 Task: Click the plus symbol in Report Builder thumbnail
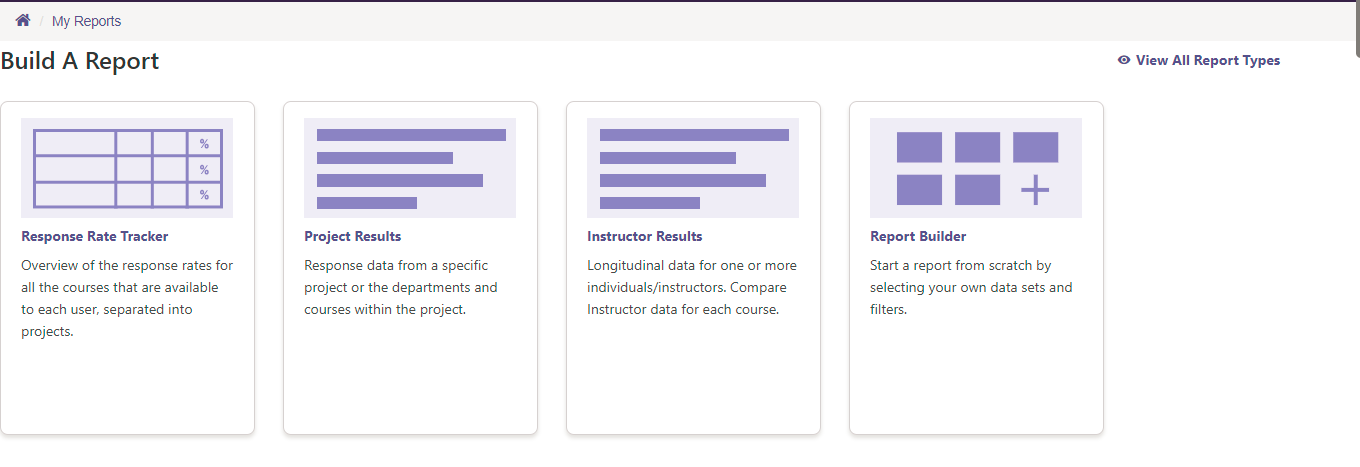coord(1035,190)
